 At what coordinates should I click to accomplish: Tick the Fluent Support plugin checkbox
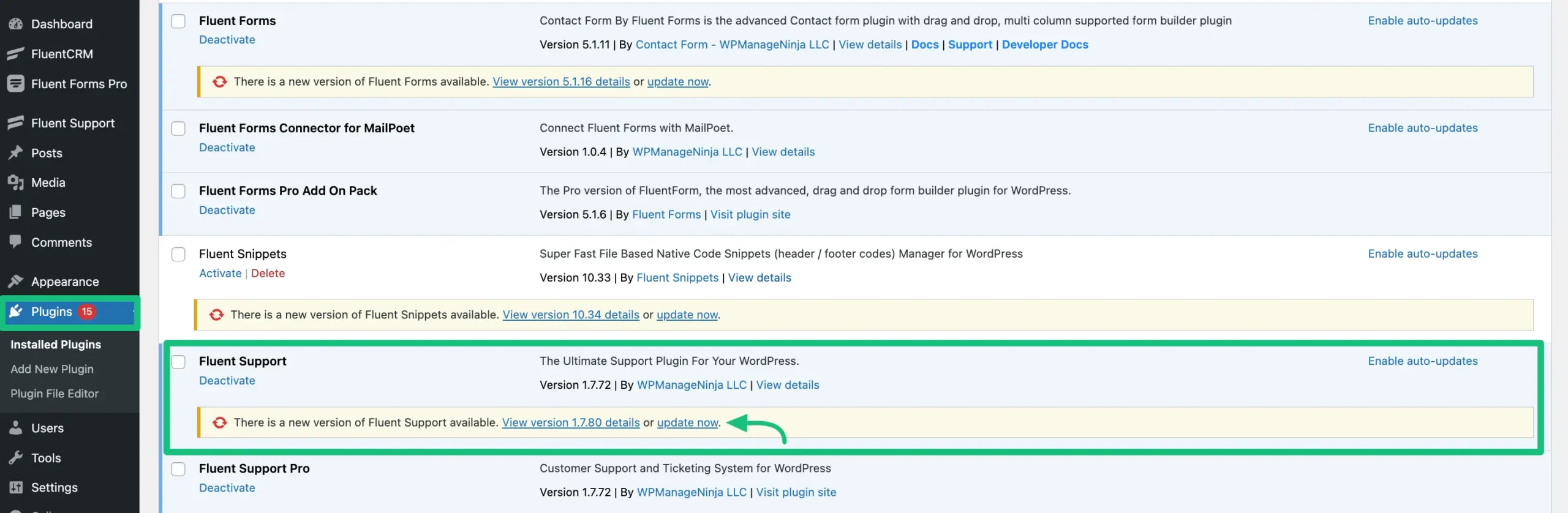pyautogui.click(x=178, y=361)
